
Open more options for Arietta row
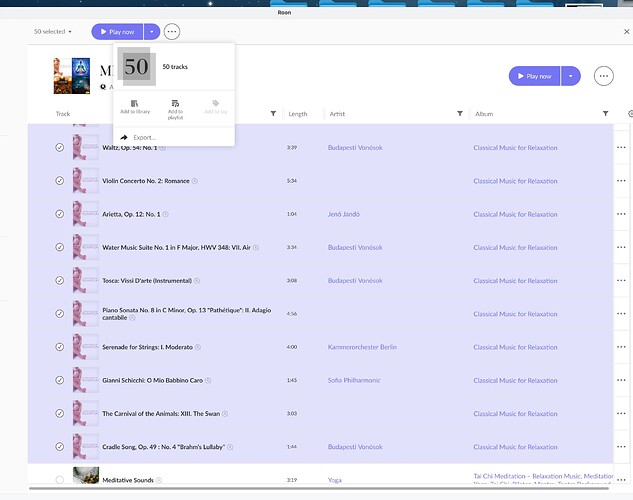pos(621,214)
